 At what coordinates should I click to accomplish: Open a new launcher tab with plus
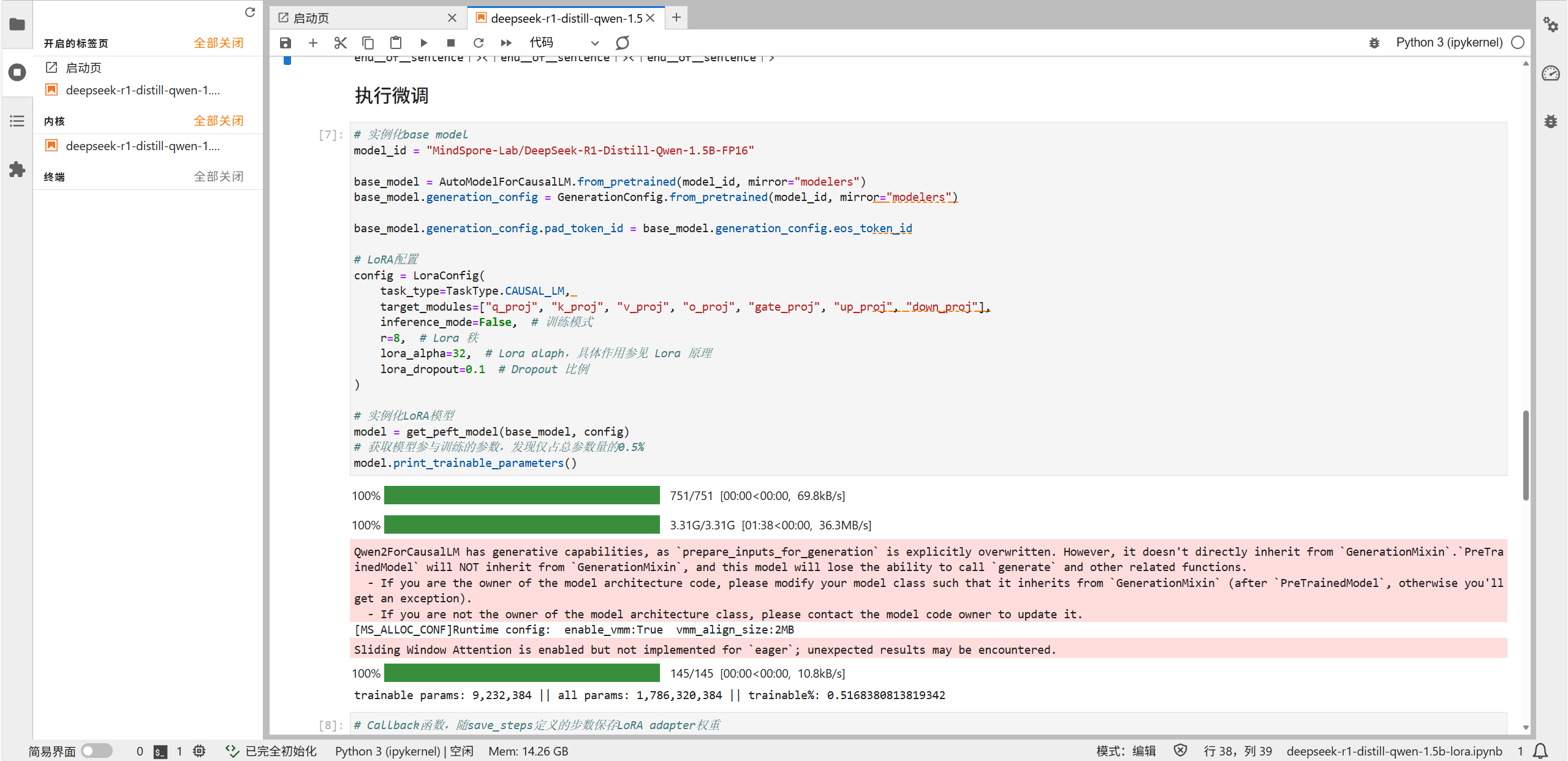tap(676, 18)
